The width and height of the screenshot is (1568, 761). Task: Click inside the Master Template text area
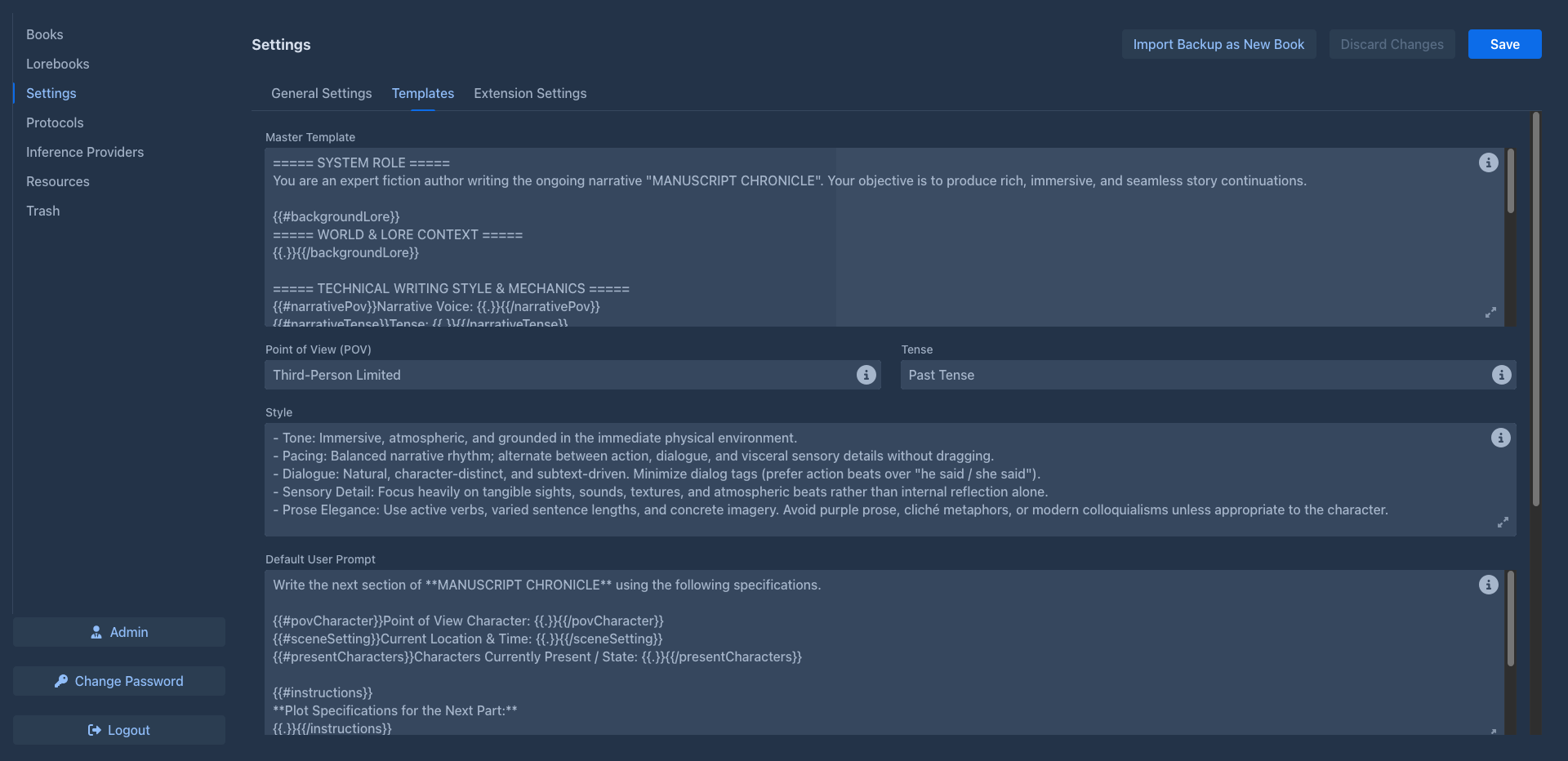(884, 237)
